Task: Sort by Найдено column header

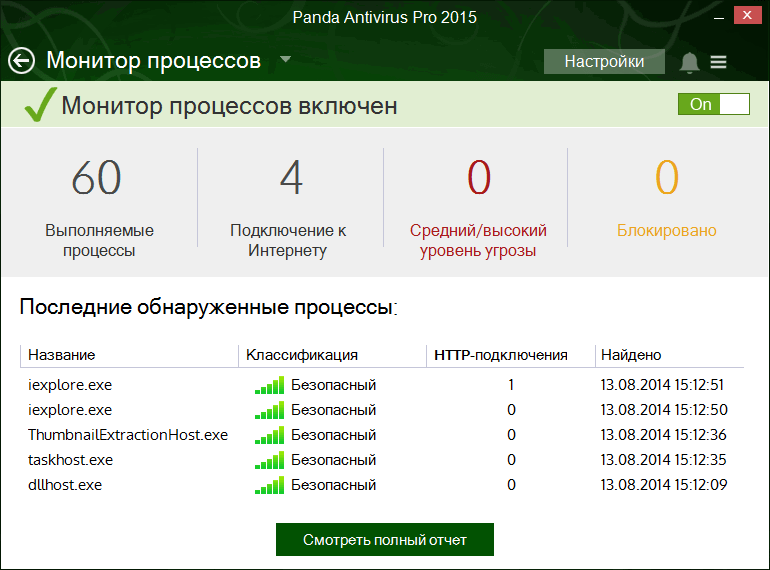Action: [x=631, y=355]
